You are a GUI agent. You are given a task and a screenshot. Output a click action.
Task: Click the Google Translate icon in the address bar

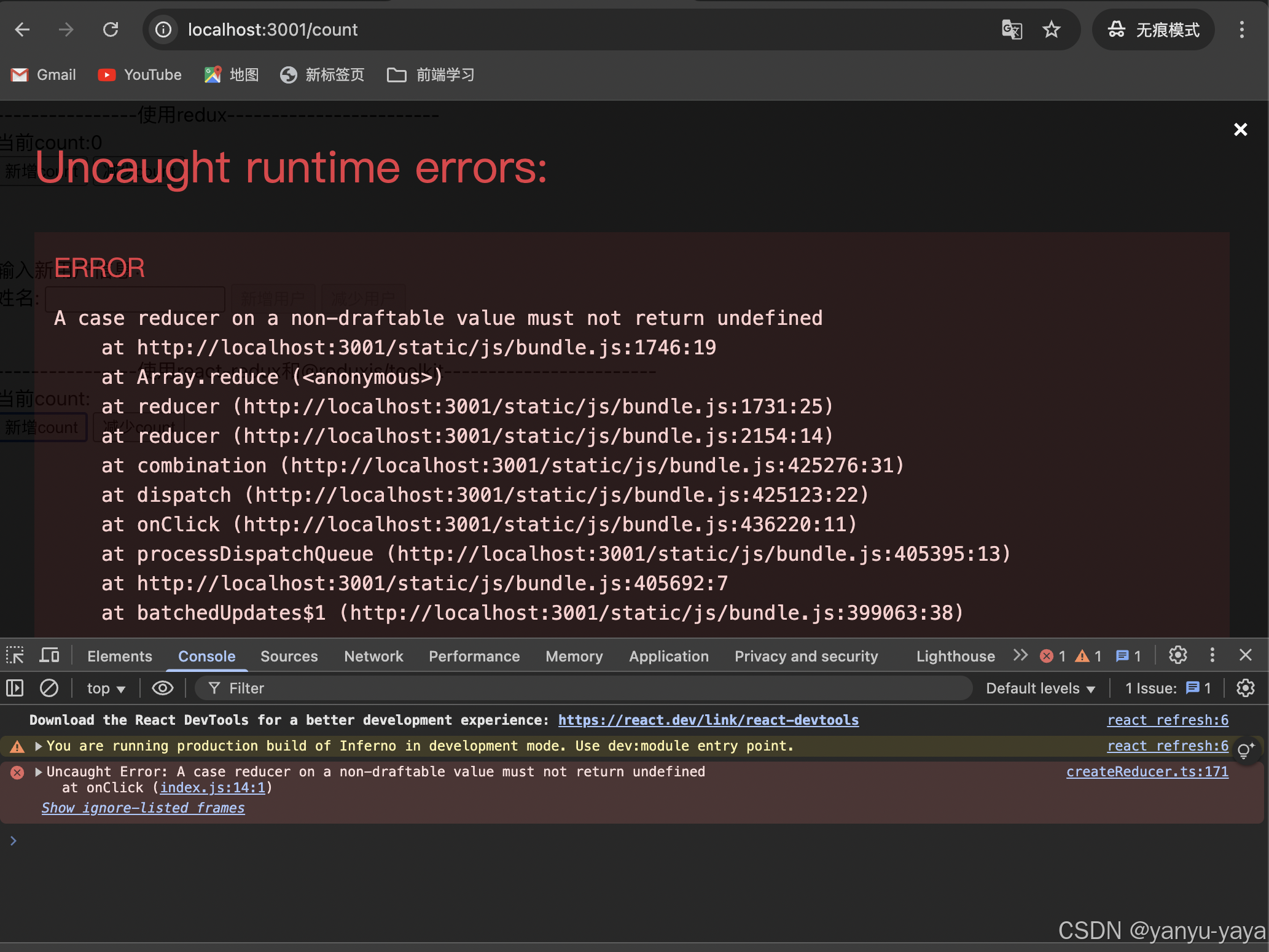click(x=1012, y=29)
